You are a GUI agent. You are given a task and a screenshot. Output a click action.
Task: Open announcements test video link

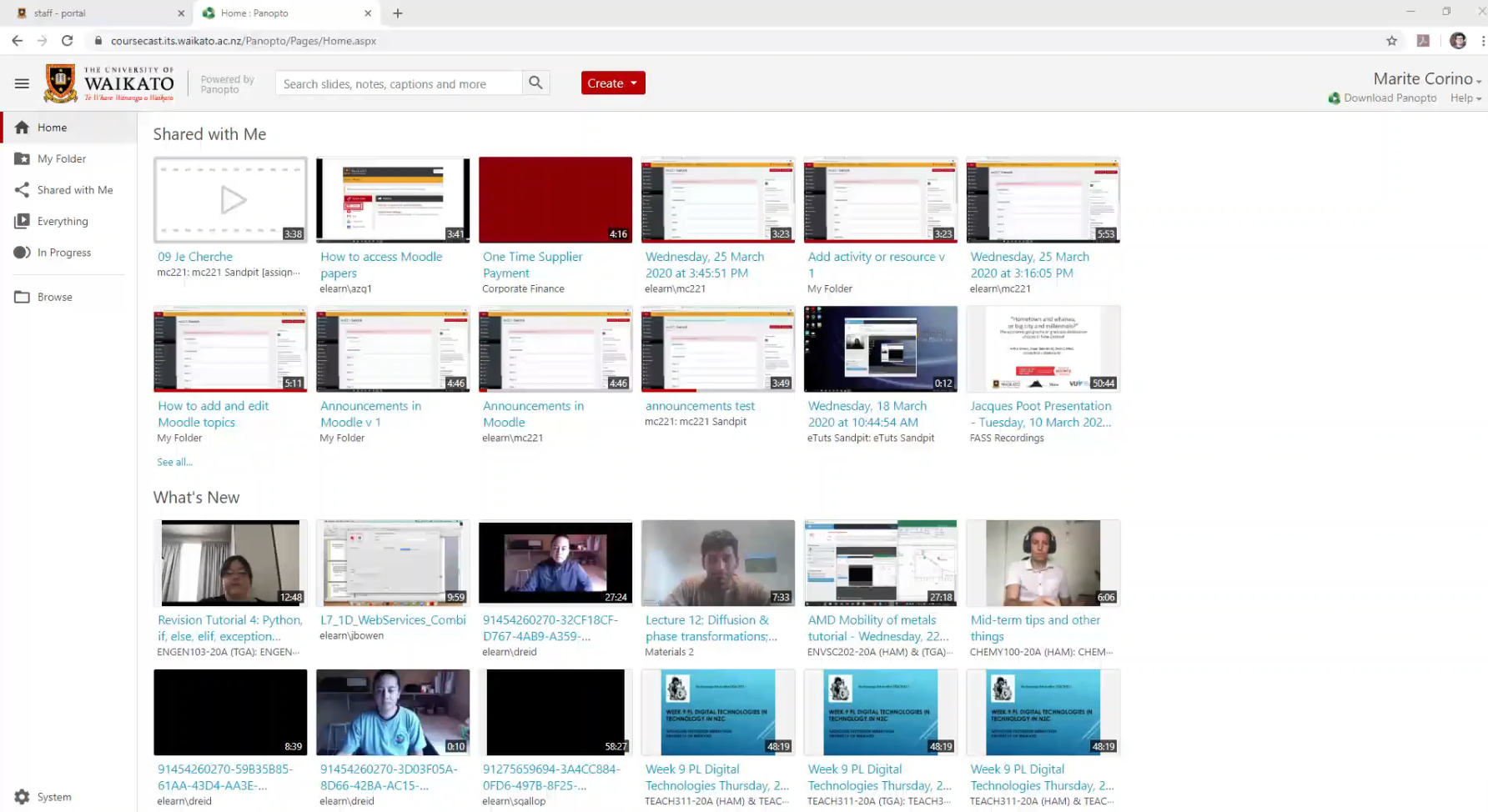(x=700, y=406)
